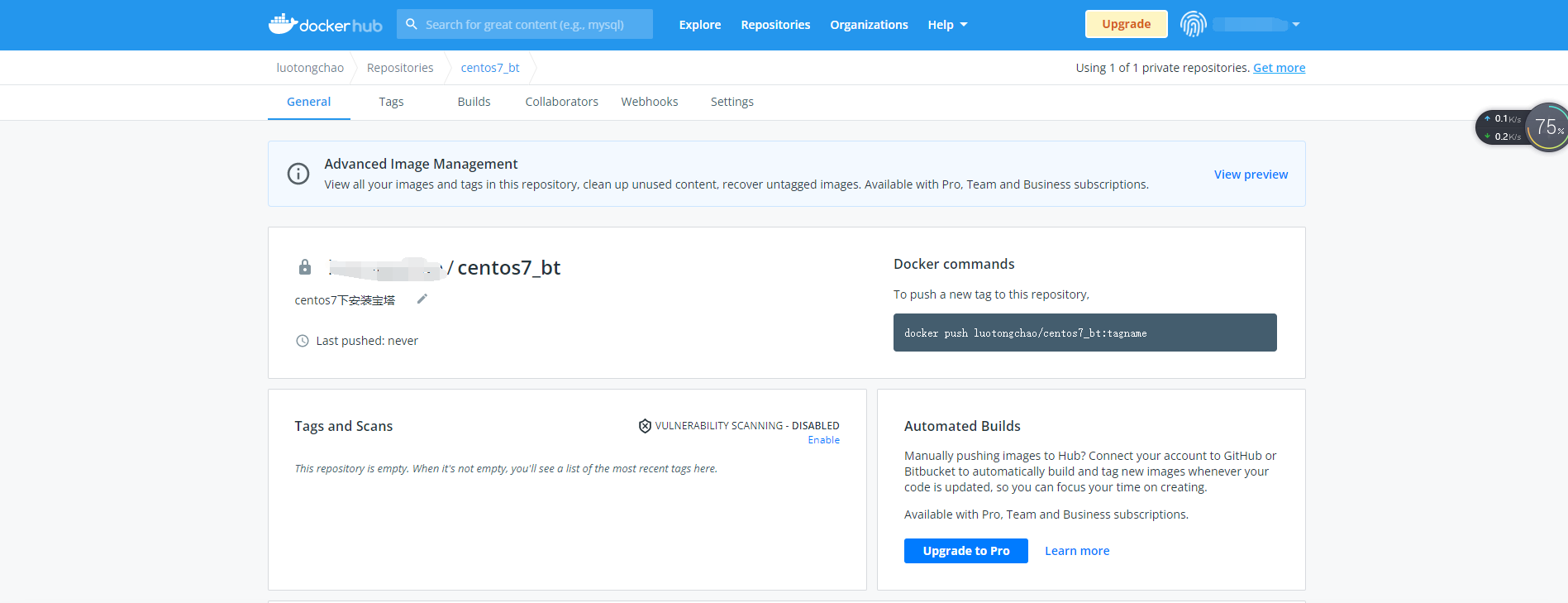Expand the Help dropdown menu
The width and height of the screenshot is (1568, 603).
(947, 25)
